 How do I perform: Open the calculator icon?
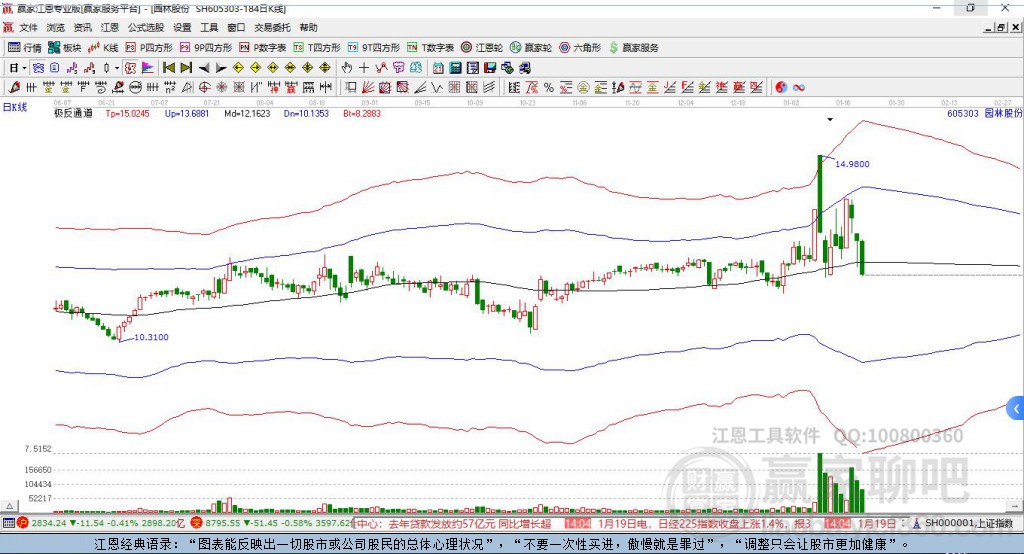pos(456,68)
